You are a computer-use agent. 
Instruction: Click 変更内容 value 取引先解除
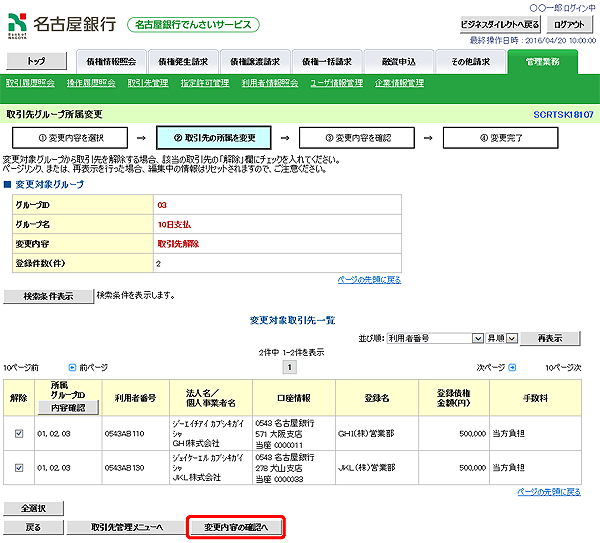(x=178, y=244)
